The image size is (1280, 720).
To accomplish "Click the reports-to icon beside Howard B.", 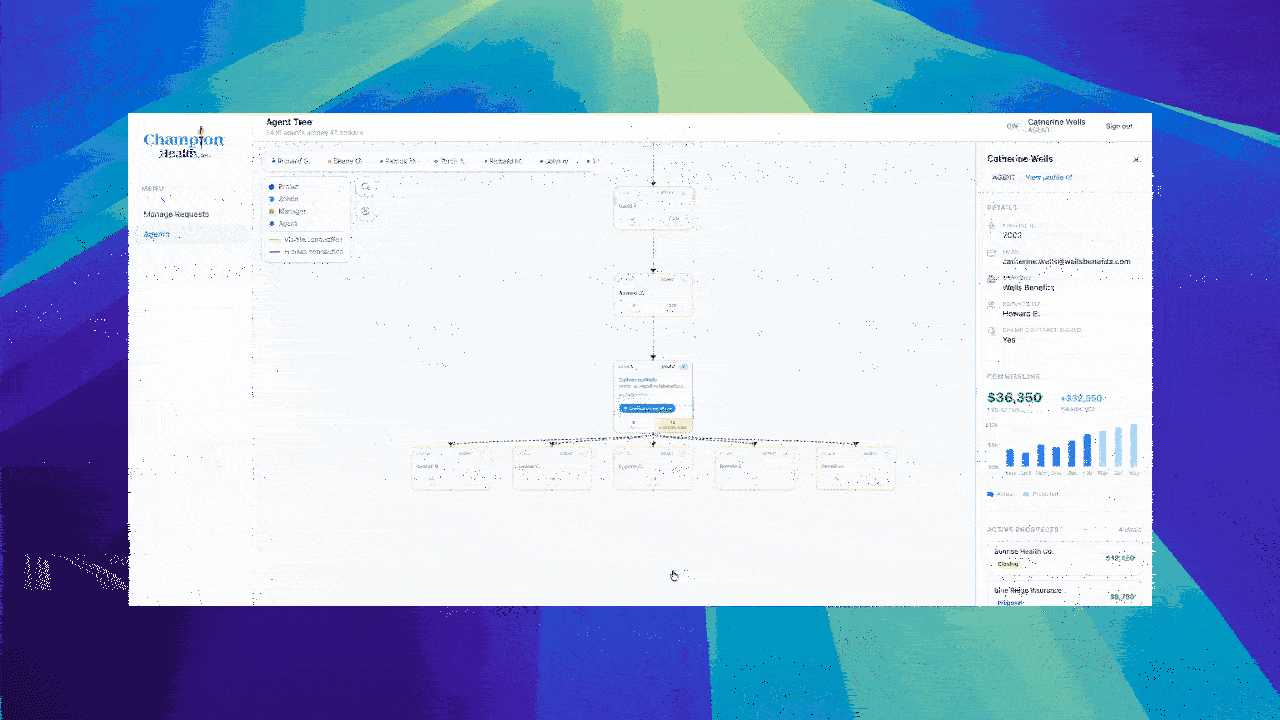I will 991,305.
